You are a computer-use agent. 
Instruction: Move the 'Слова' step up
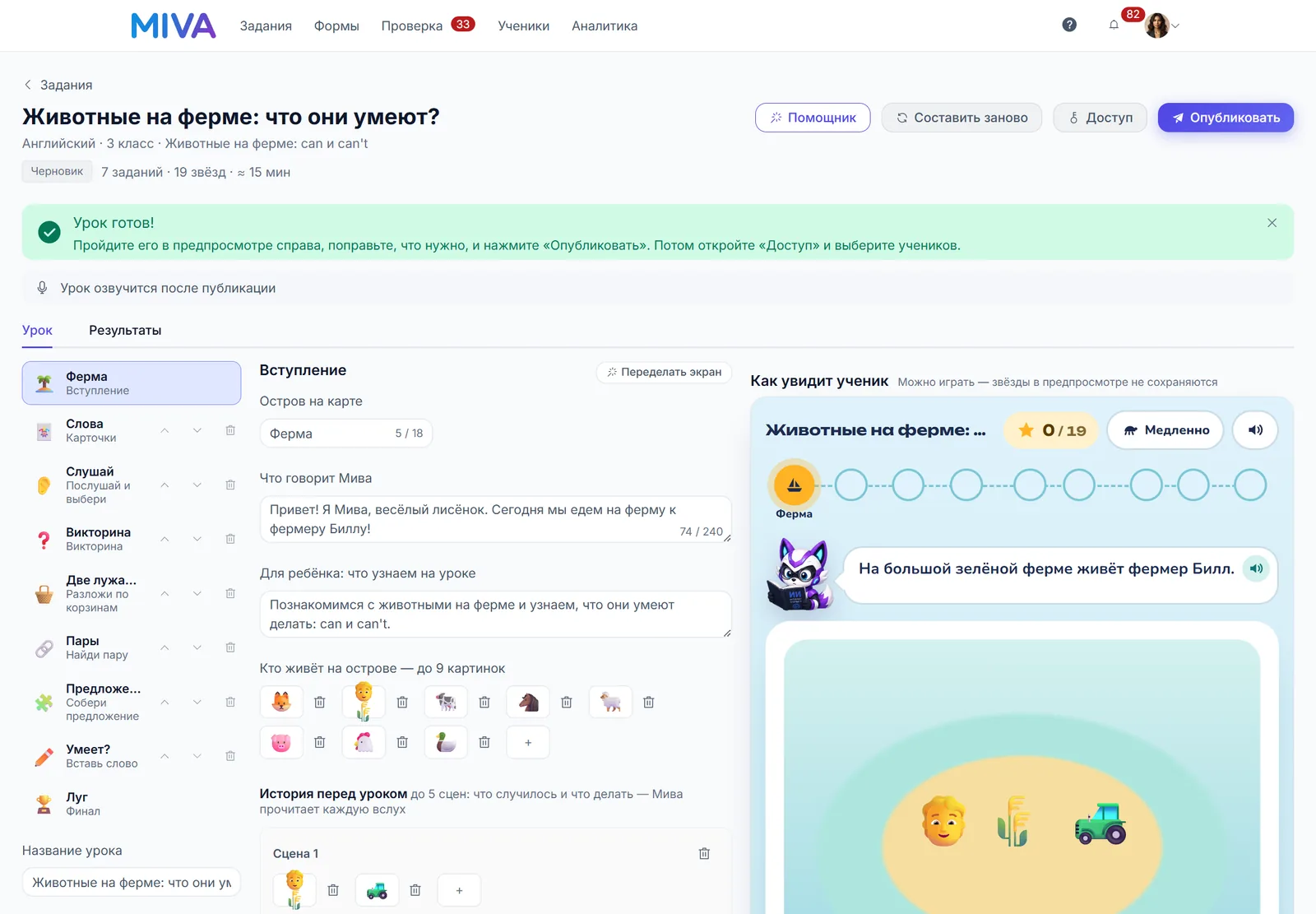[x=164, y=430]
